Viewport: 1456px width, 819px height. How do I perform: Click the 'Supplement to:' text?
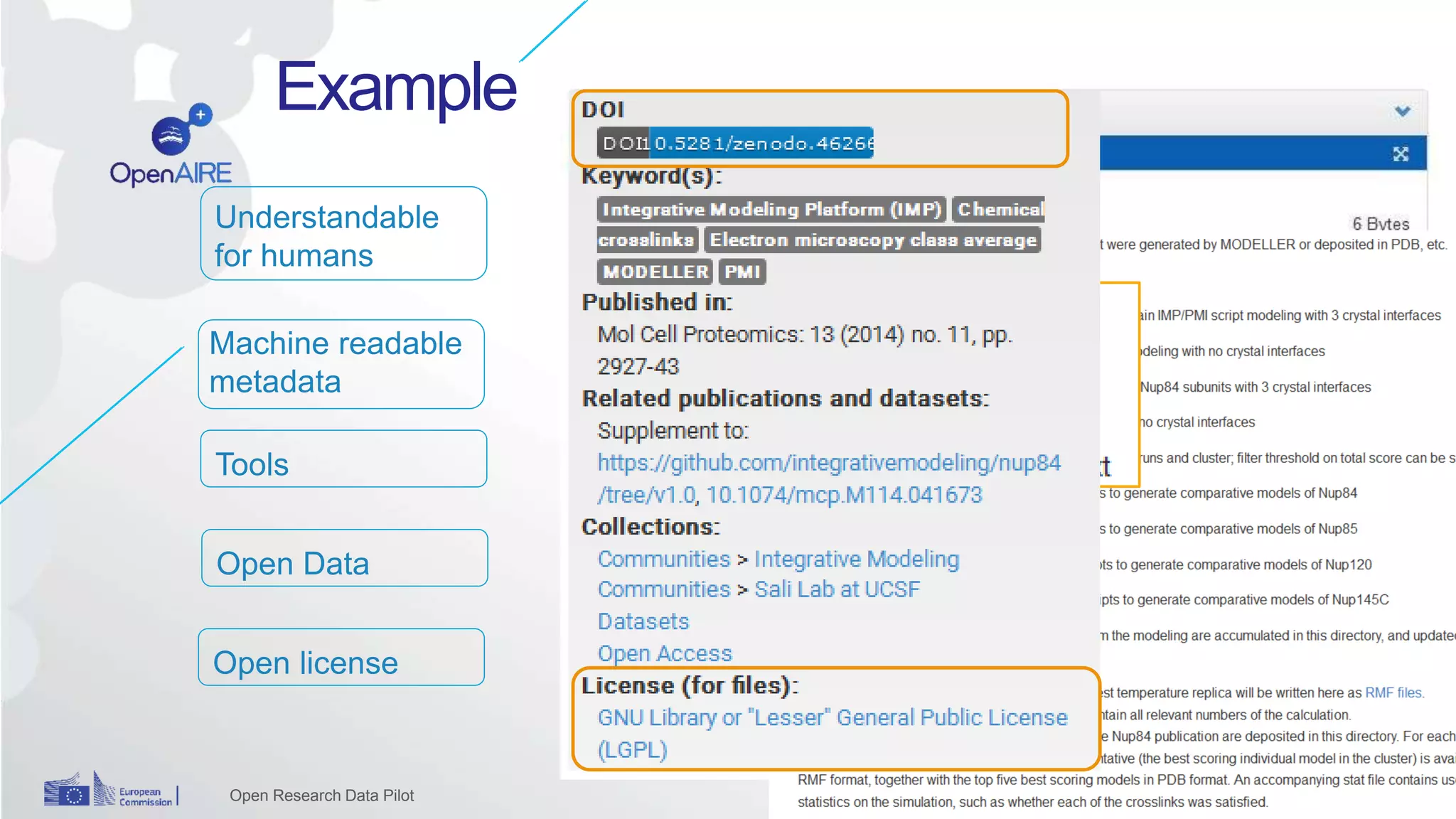pos(673,431)
